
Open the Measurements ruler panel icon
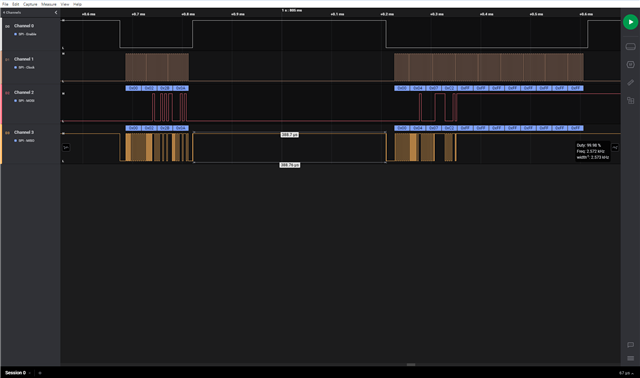tap(630, 82)
